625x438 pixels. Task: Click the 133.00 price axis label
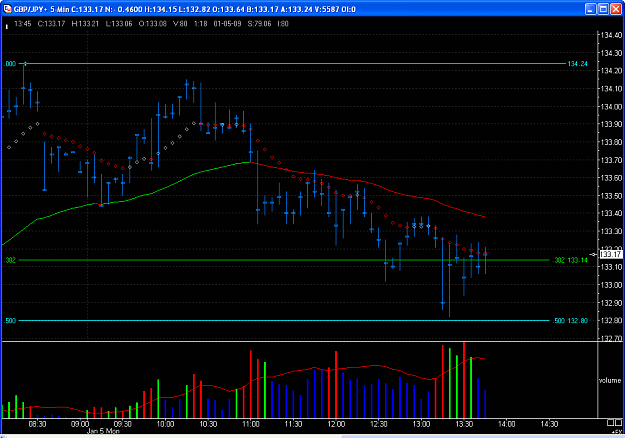point(611,285)
